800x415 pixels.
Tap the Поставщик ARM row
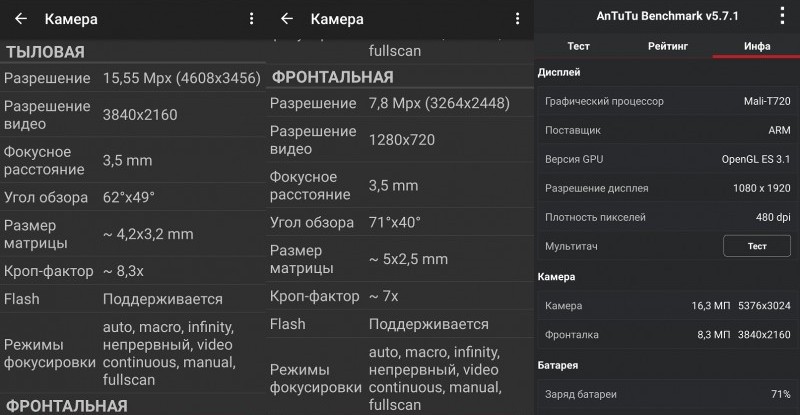(666, 130)
